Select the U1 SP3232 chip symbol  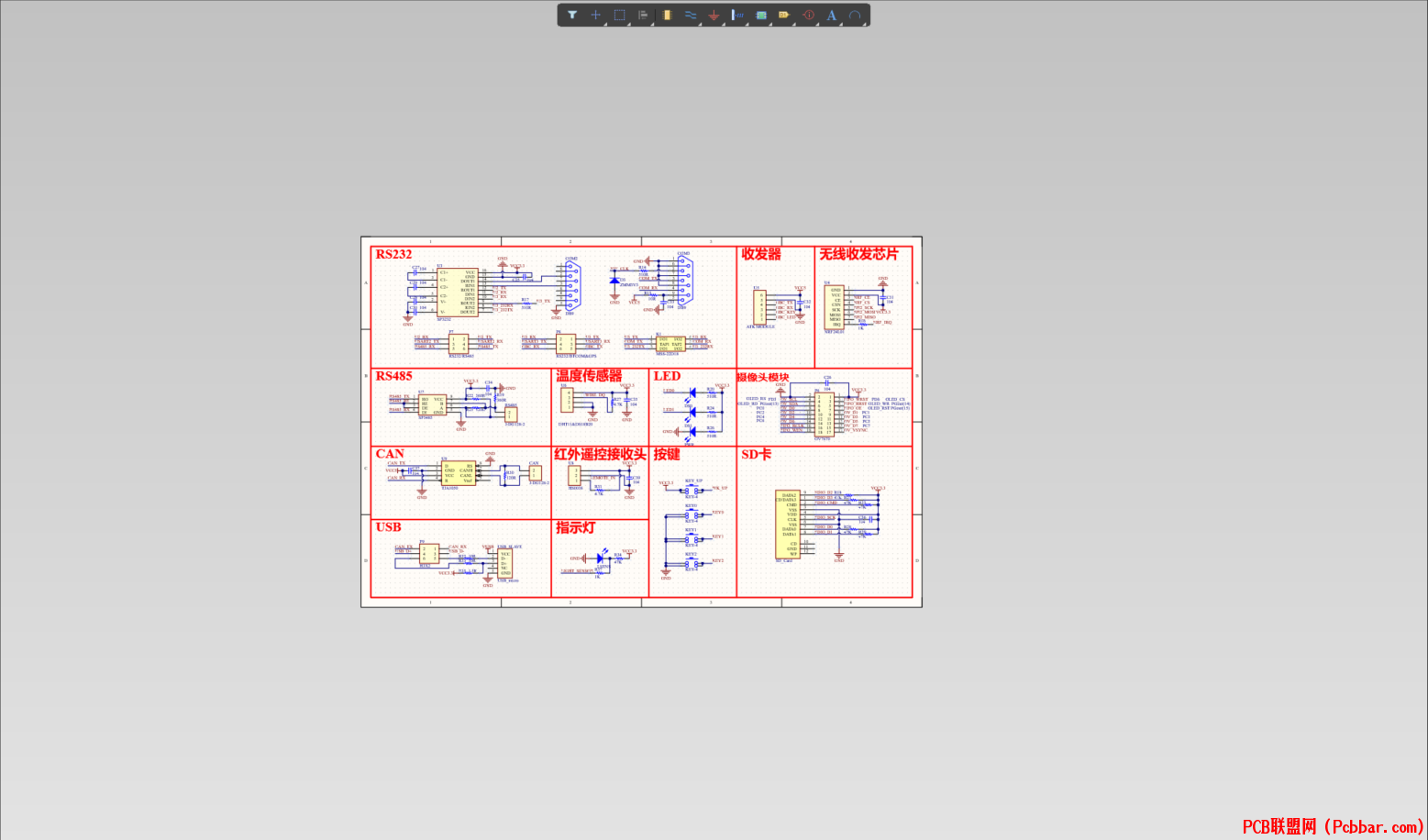click(457, 293)
